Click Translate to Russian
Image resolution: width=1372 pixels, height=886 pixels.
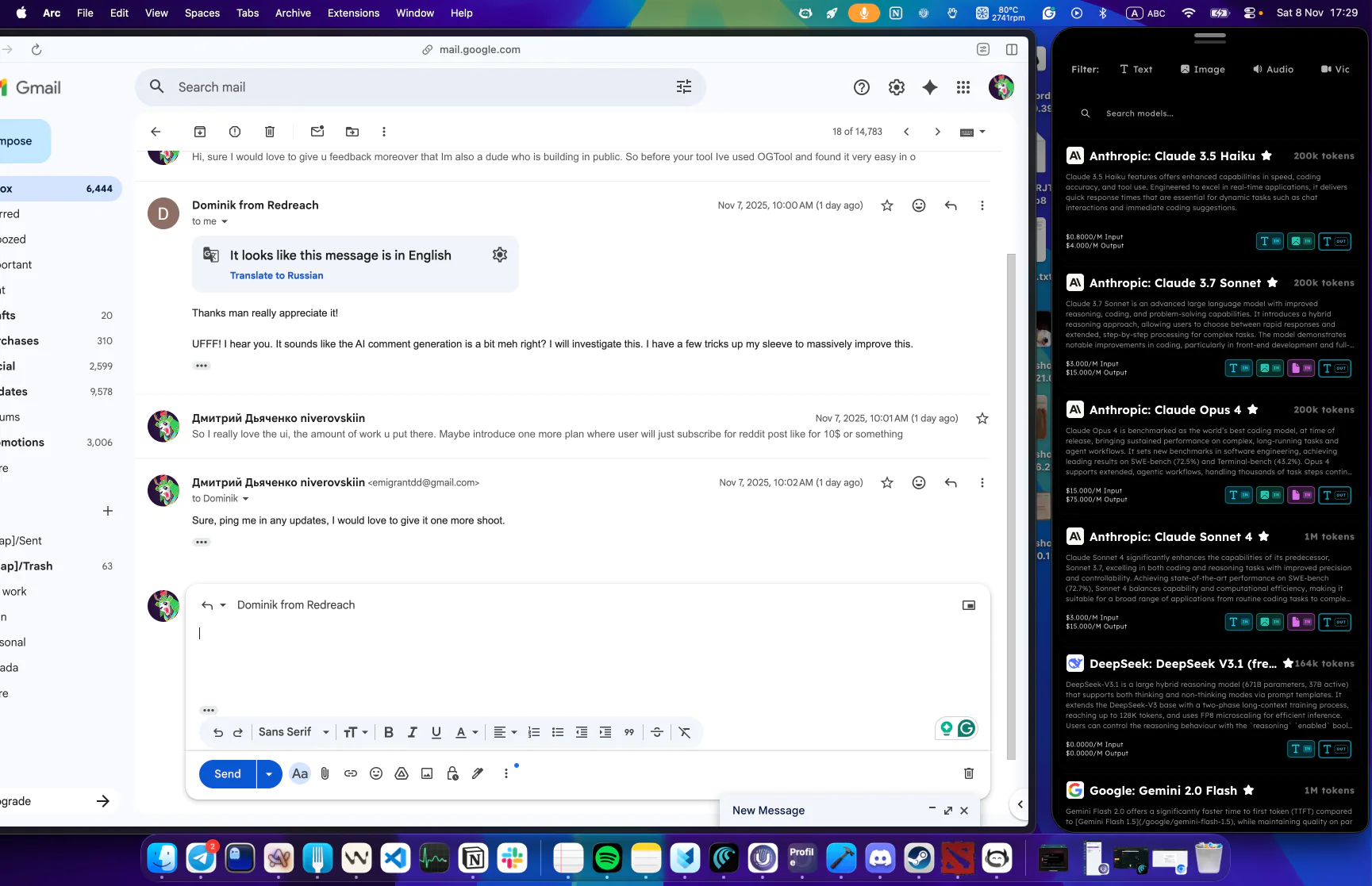tap(276, 275)
